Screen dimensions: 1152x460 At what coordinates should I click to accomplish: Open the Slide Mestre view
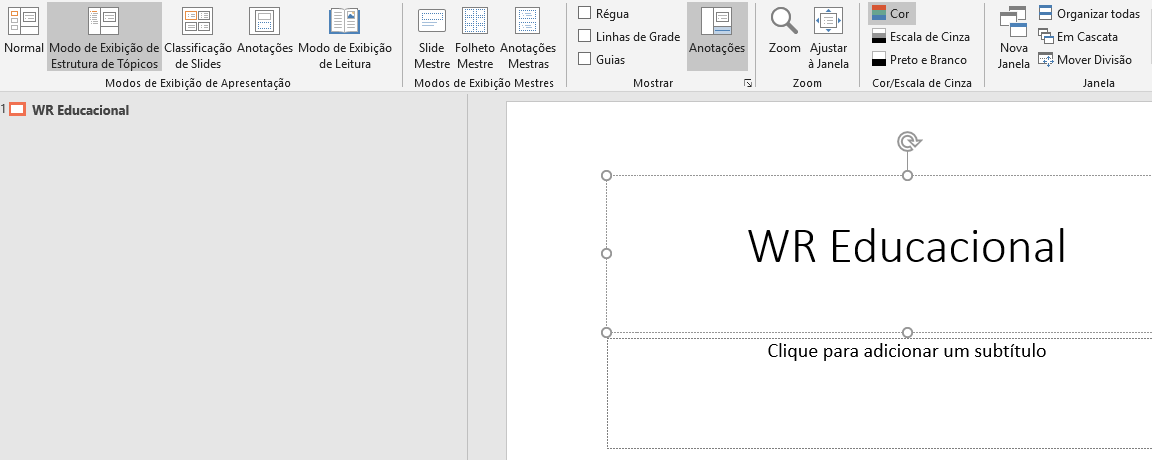click(x=431, y=36)
